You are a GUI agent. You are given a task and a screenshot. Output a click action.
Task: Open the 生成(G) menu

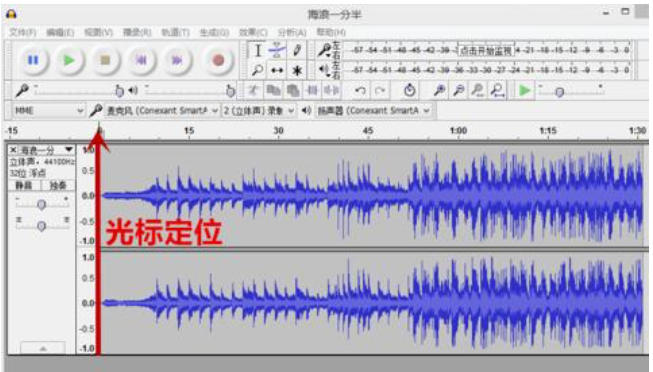coord(214,32)
